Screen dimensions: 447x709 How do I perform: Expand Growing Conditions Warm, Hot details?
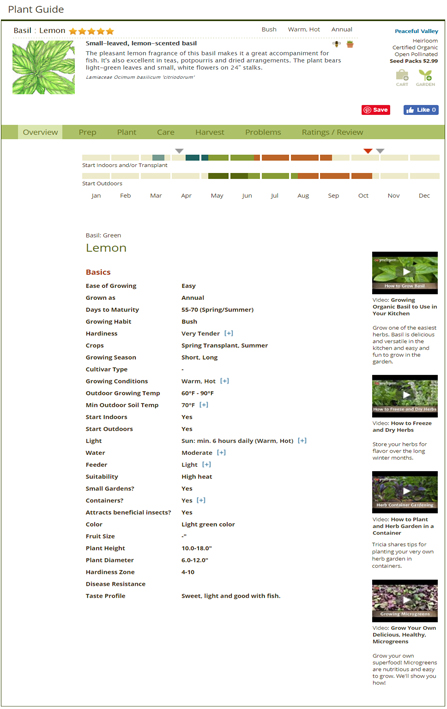coord(225,381)
